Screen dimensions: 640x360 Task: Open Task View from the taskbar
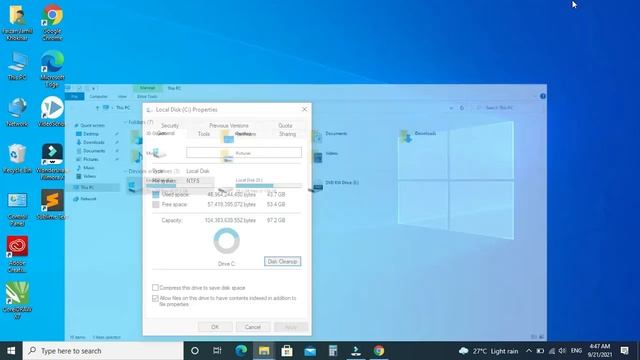click(x=217, y=351)
